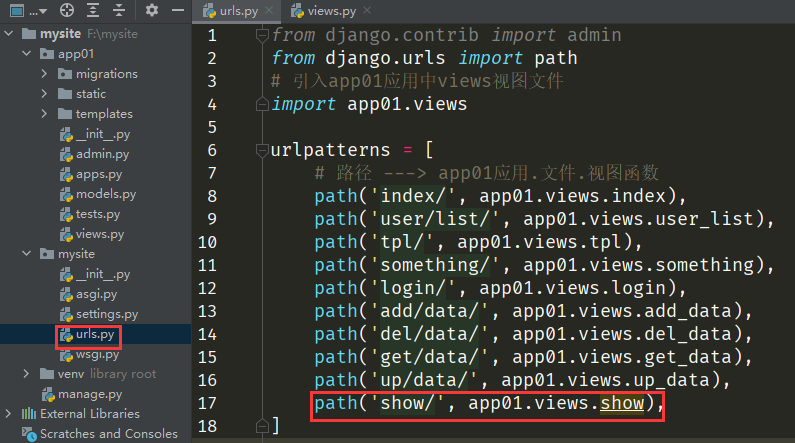The width and height of the screenshot is (795, 443).
Task: Click 'admin' on line 1 import
Action: click(594, 35)
